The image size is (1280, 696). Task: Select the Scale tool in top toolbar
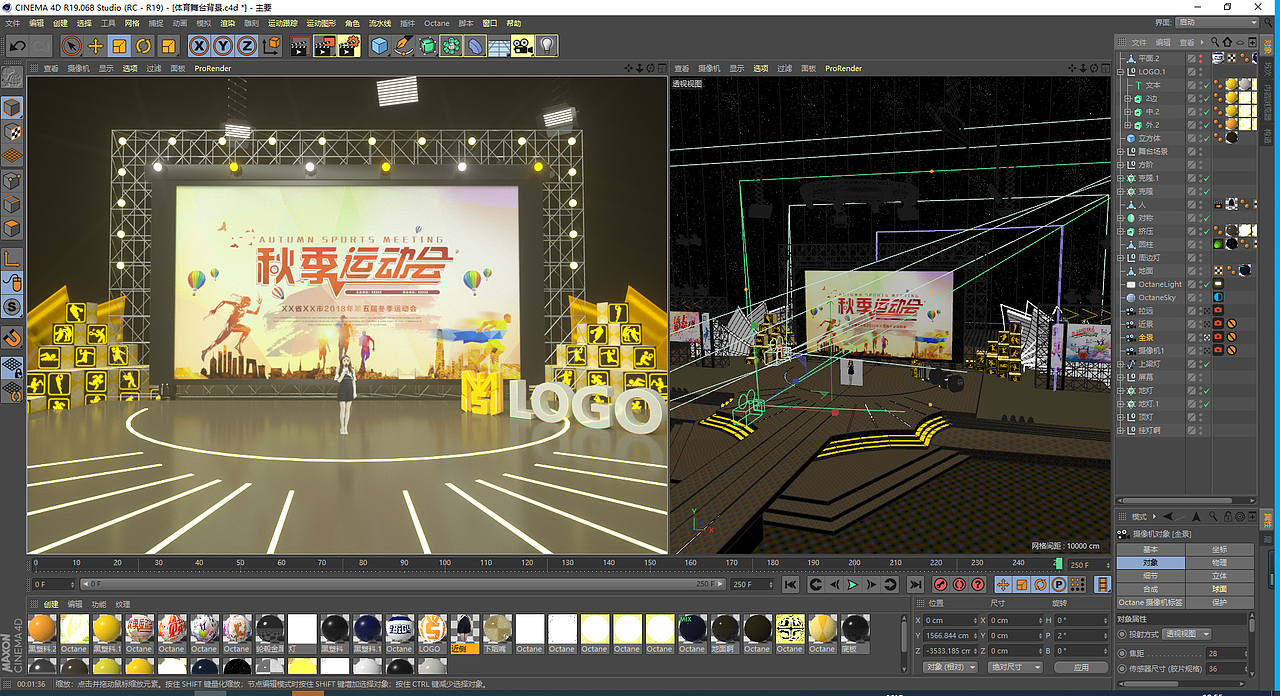point(120,46)
